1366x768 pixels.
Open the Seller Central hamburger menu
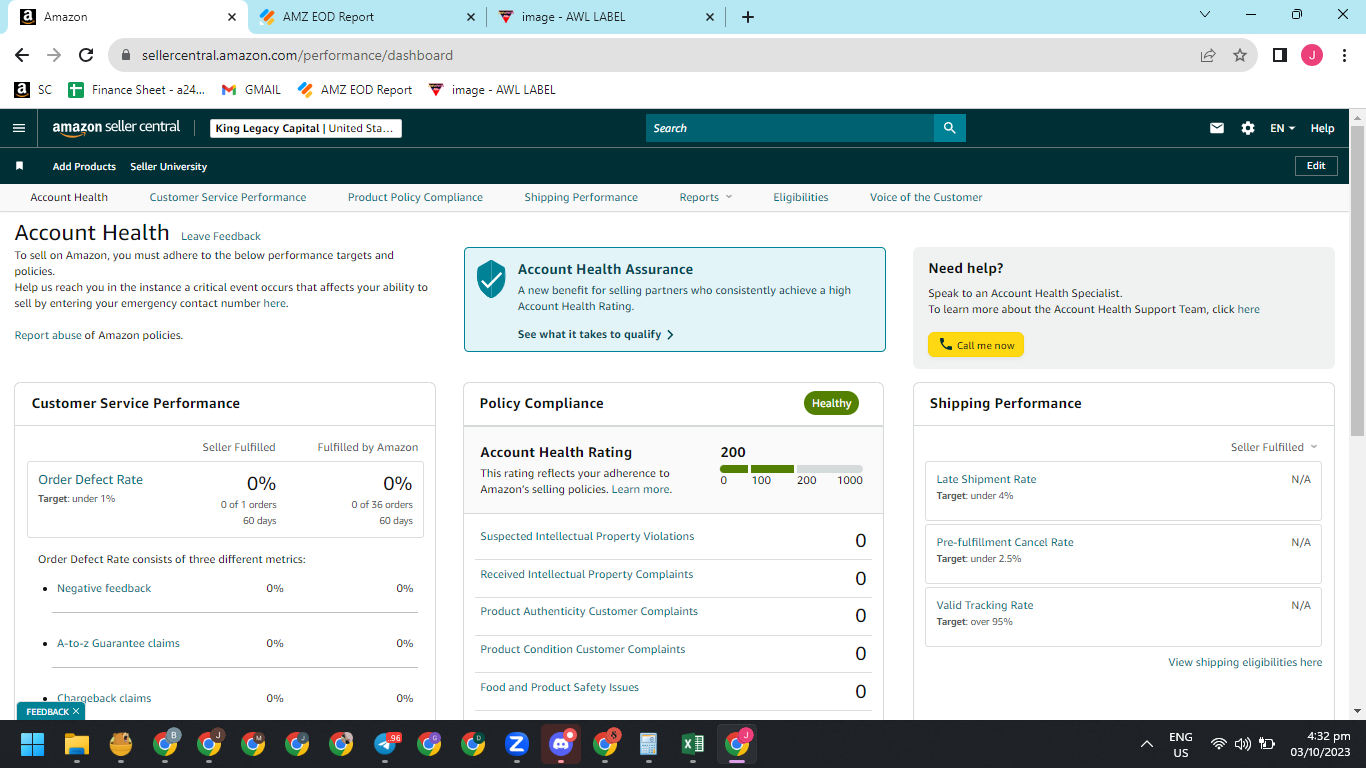(x=18, y=128)
